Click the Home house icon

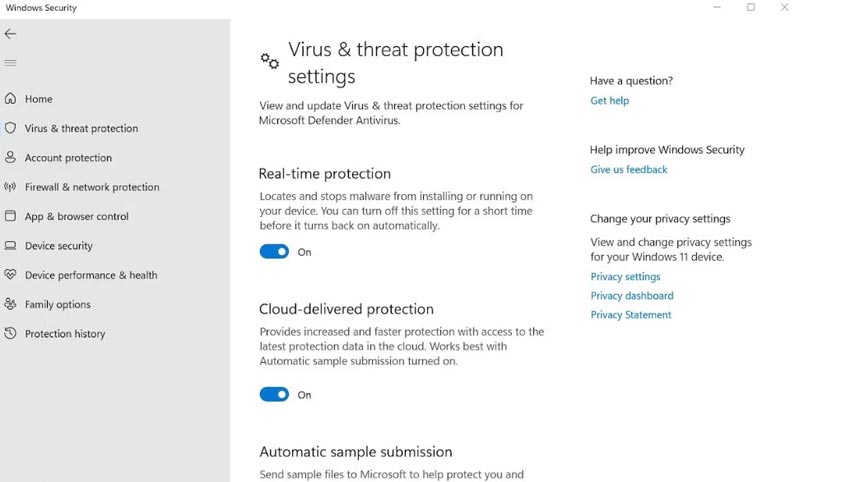[x=10, y=98]
